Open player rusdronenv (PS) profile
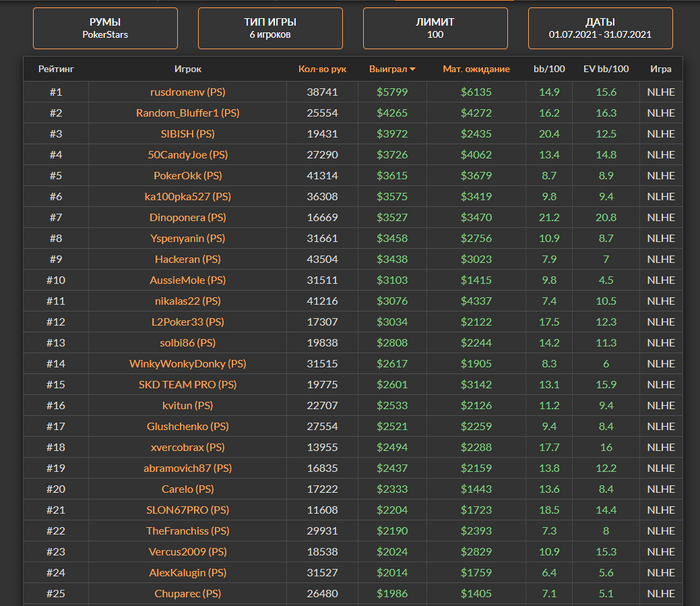Viewport: 700px width, 606px height. click(x=187, y=92)
